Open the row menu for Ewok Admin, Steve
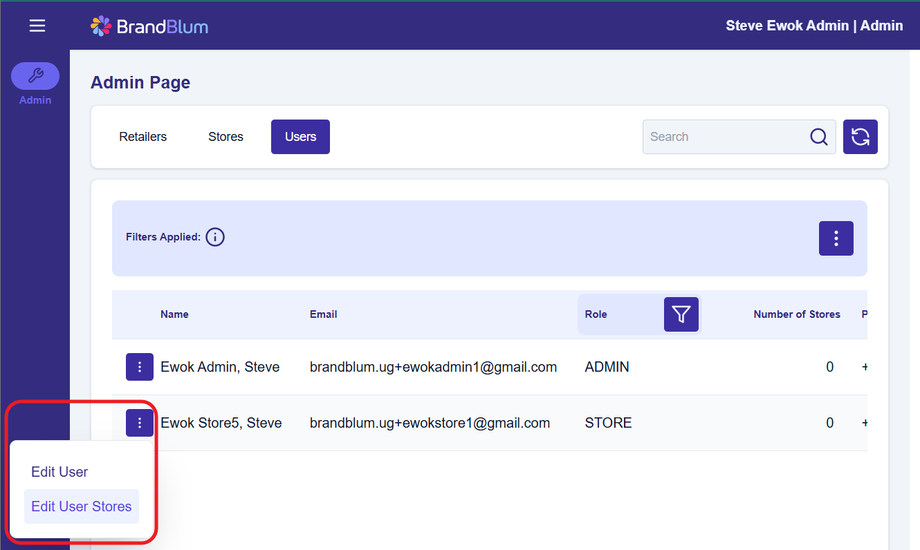920x550 pixels. (x=139, y=367)
